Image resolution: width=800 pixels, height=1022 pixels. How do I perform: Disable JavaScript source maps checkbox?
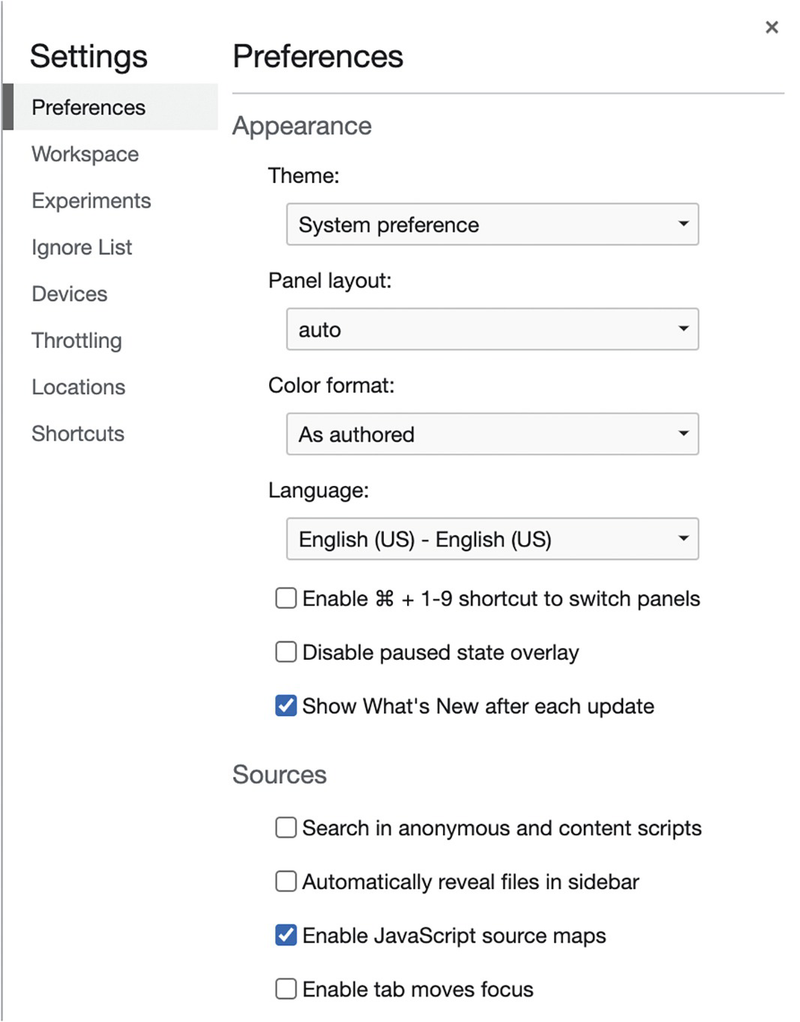click(286, 936)
